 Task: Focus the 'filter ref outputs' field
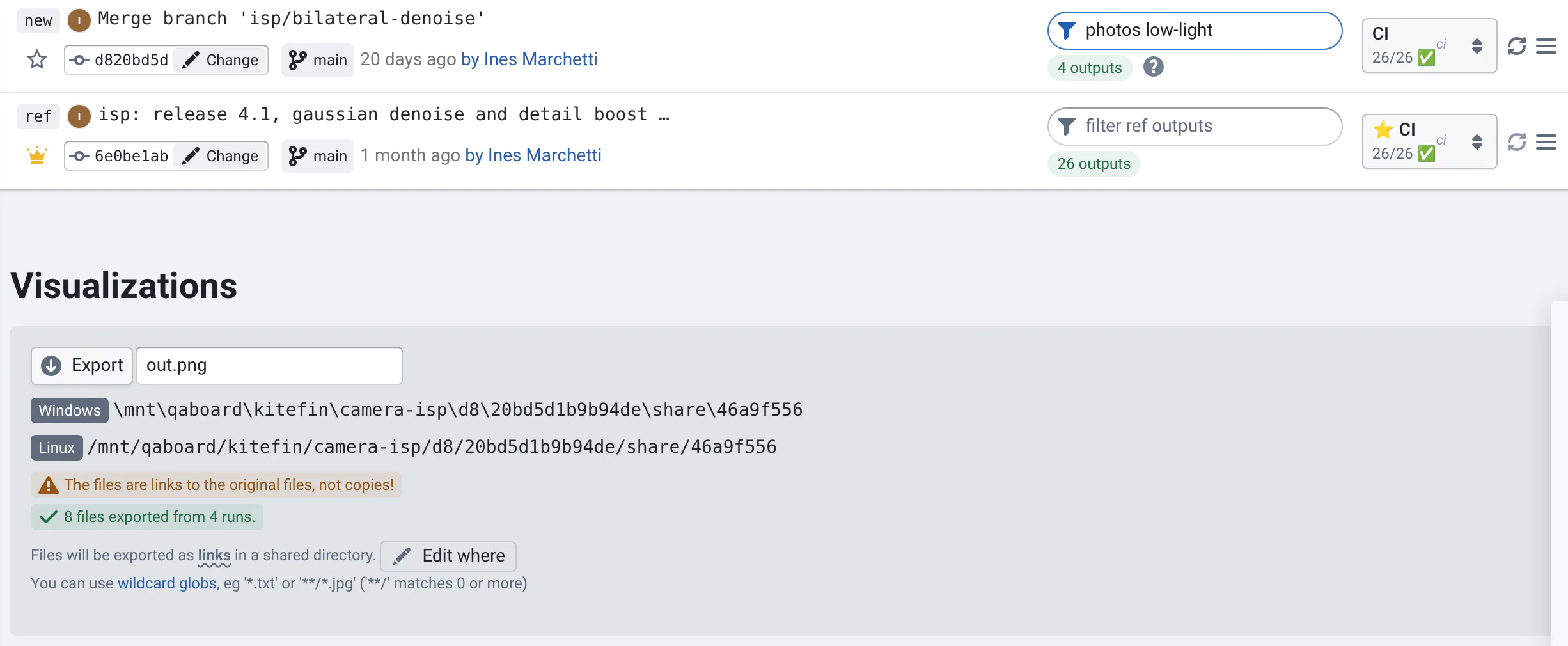coord(1195,127)
